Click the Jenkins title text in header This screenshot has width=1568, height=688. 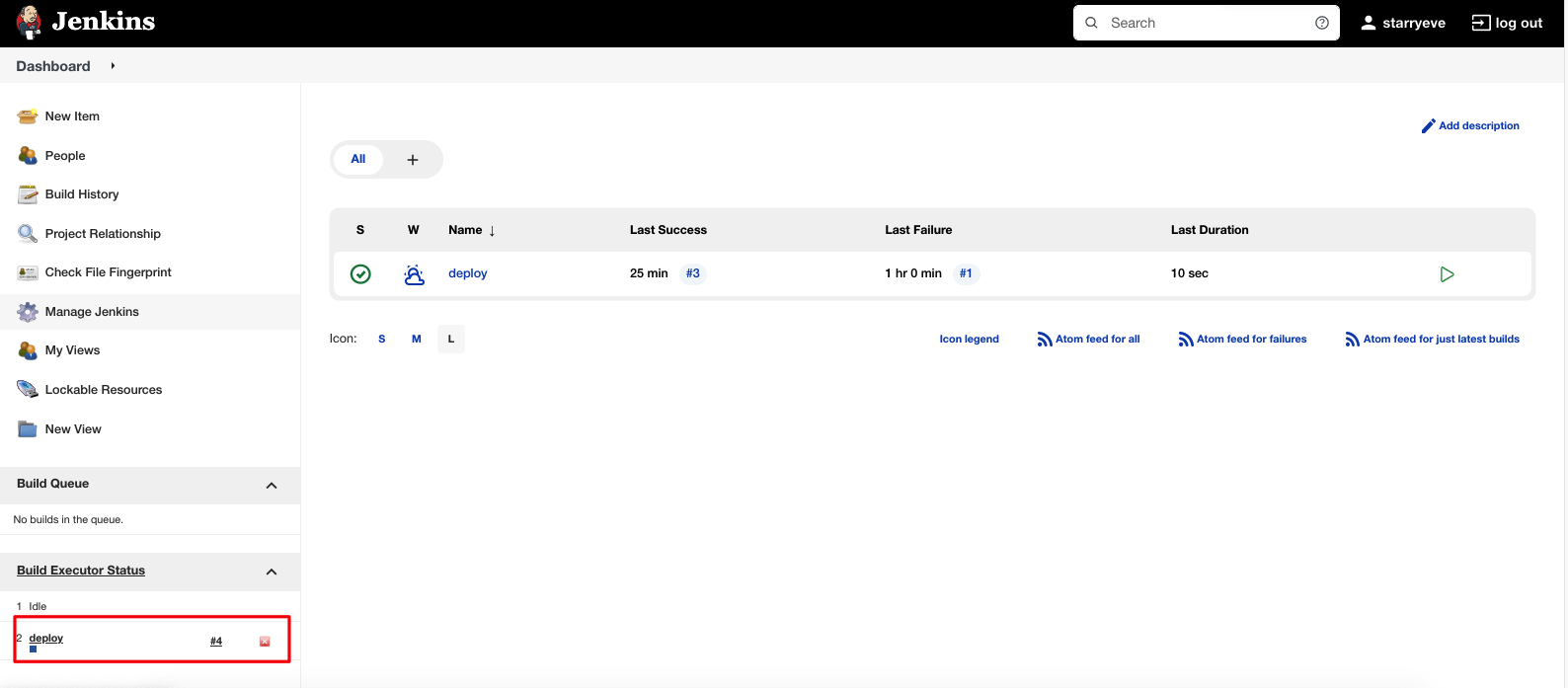104,22
